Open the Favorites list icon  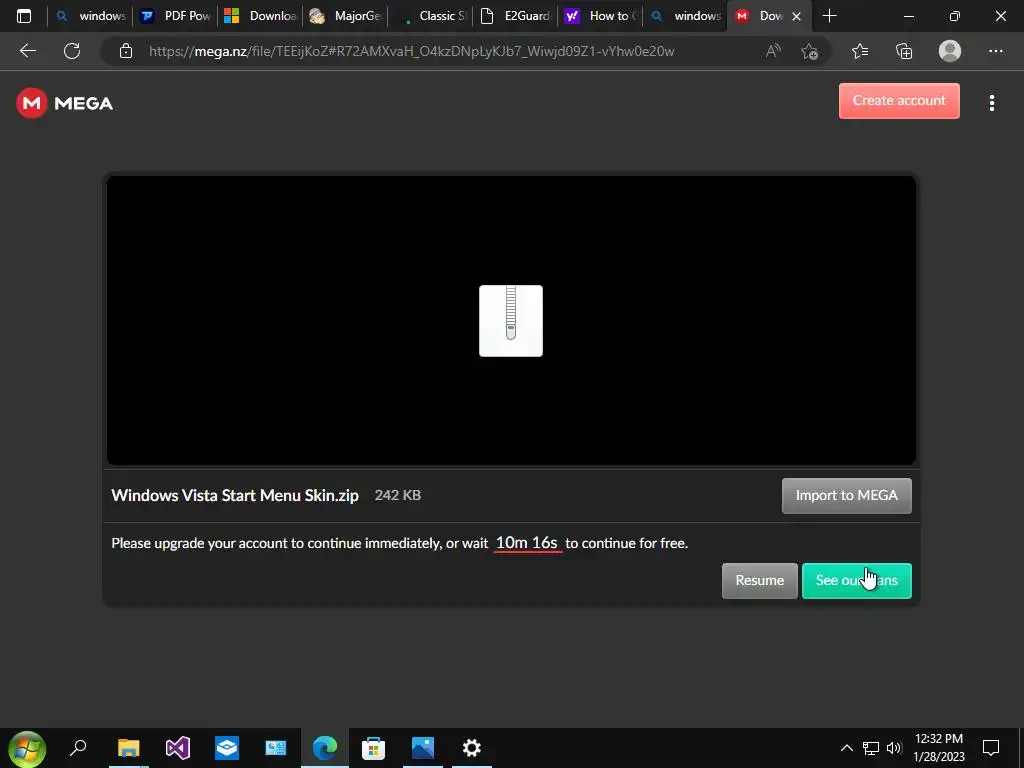pos(860,51)
